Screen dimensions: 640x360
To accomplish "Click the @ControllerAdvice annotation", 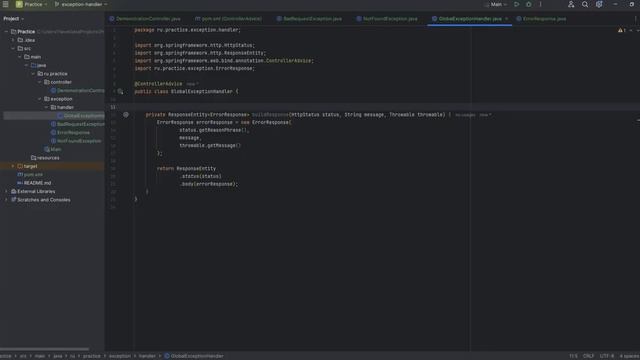I will click(x=158, y=84).
